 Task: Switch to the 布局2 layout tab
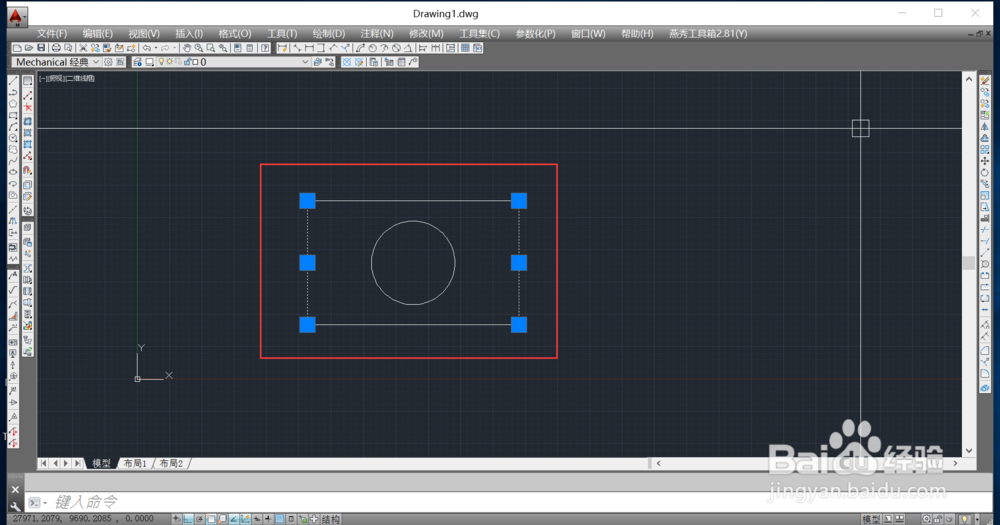171,463
